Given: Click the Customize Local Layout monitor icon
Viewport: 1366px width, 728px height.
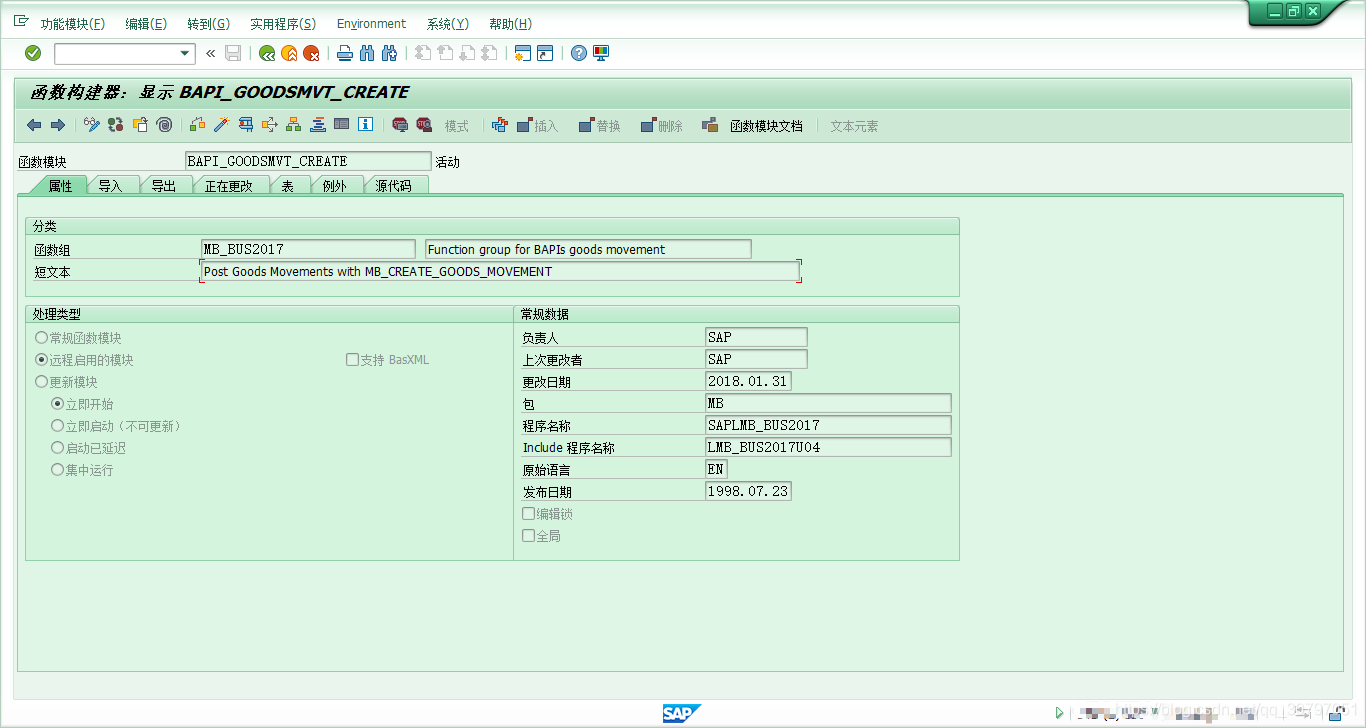Looking at the screenshot, I should (601, 53).
